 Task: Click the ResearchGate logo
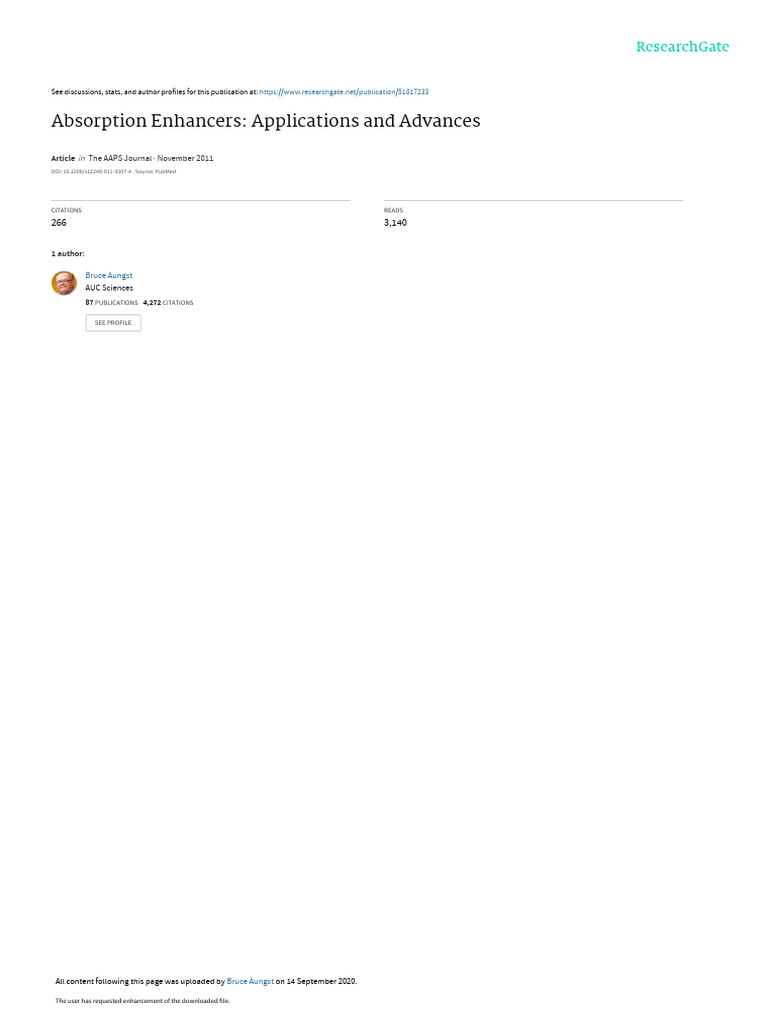(682, 47)
